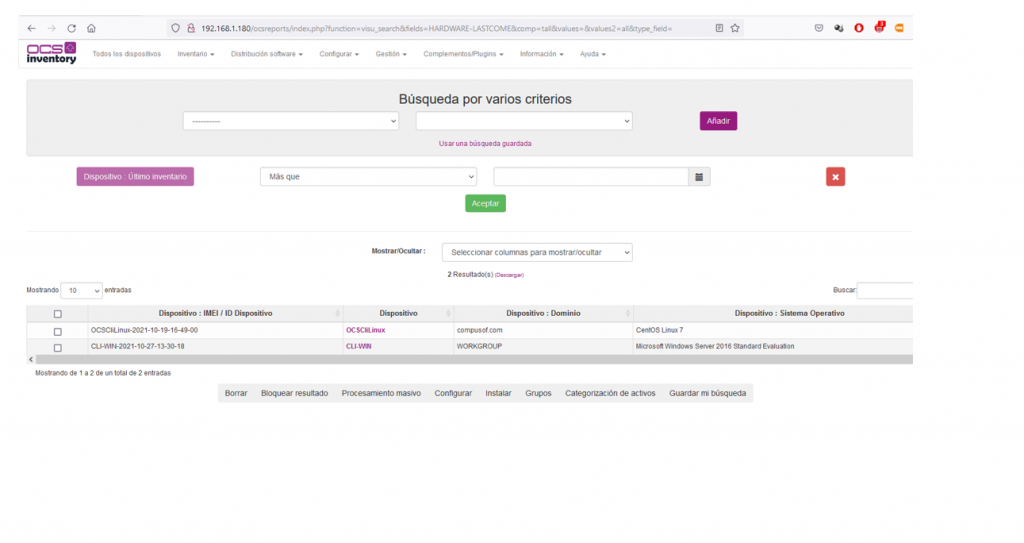This screenshot has height=543, width=1024.
Task: Reload the page with refresh icon
Action: click(x=71, y=28)
